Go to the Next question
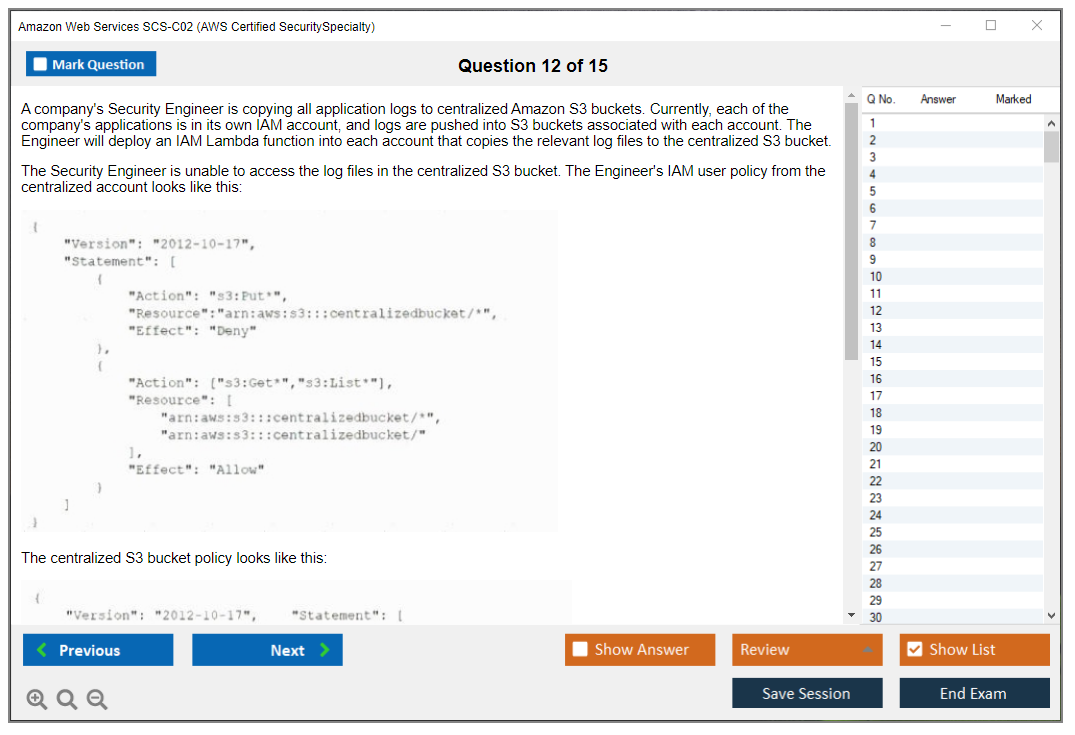Viewport: 1075px width, 735px height. pos(267,650)
